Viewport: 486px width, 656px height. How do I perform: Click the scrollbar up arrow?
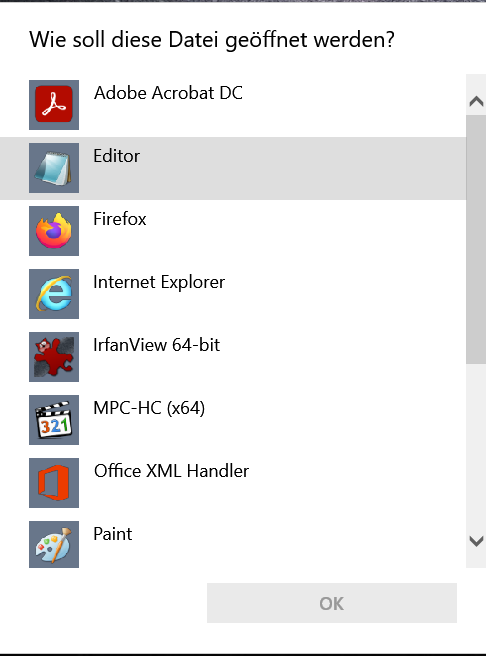tap(476, 101)
